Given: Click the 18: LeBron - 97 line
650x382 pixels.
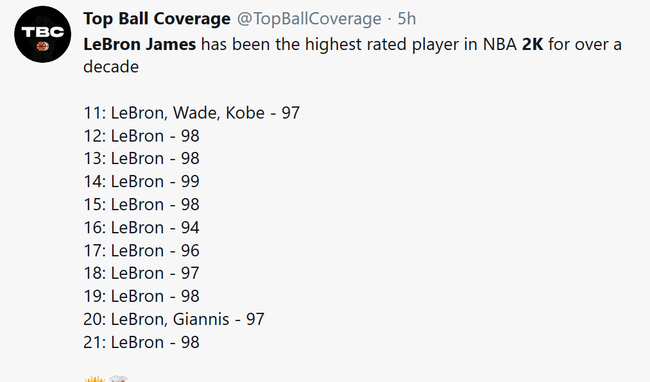Looking at the screenshot, I should coord(141,273).
